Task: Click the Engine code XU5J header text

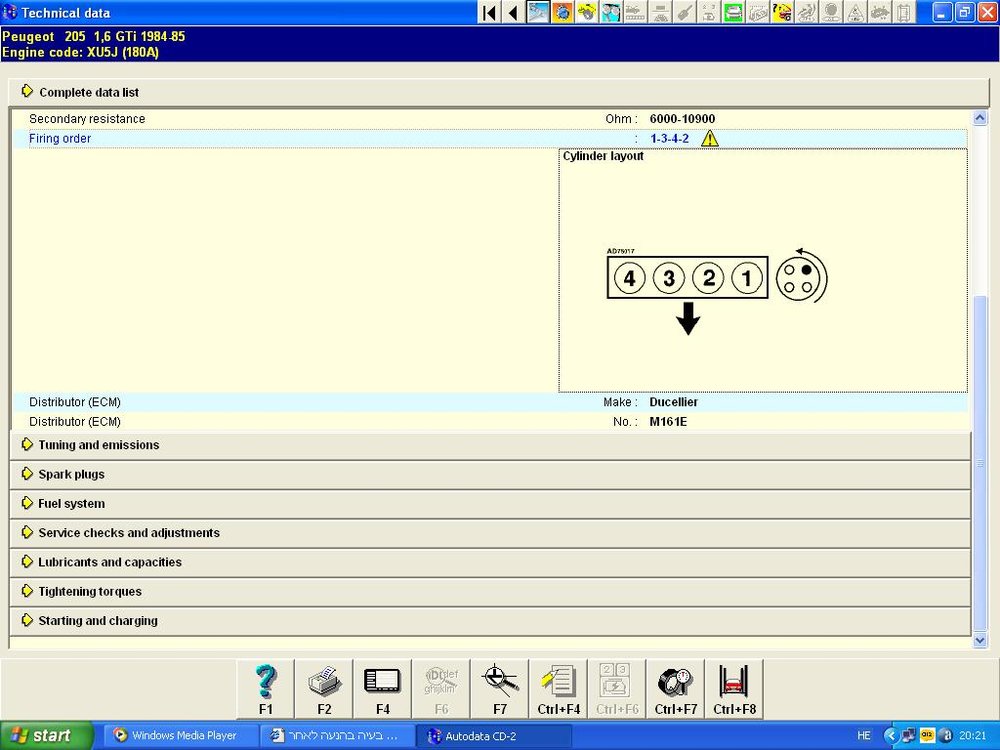Action: (x=80, y=52)
